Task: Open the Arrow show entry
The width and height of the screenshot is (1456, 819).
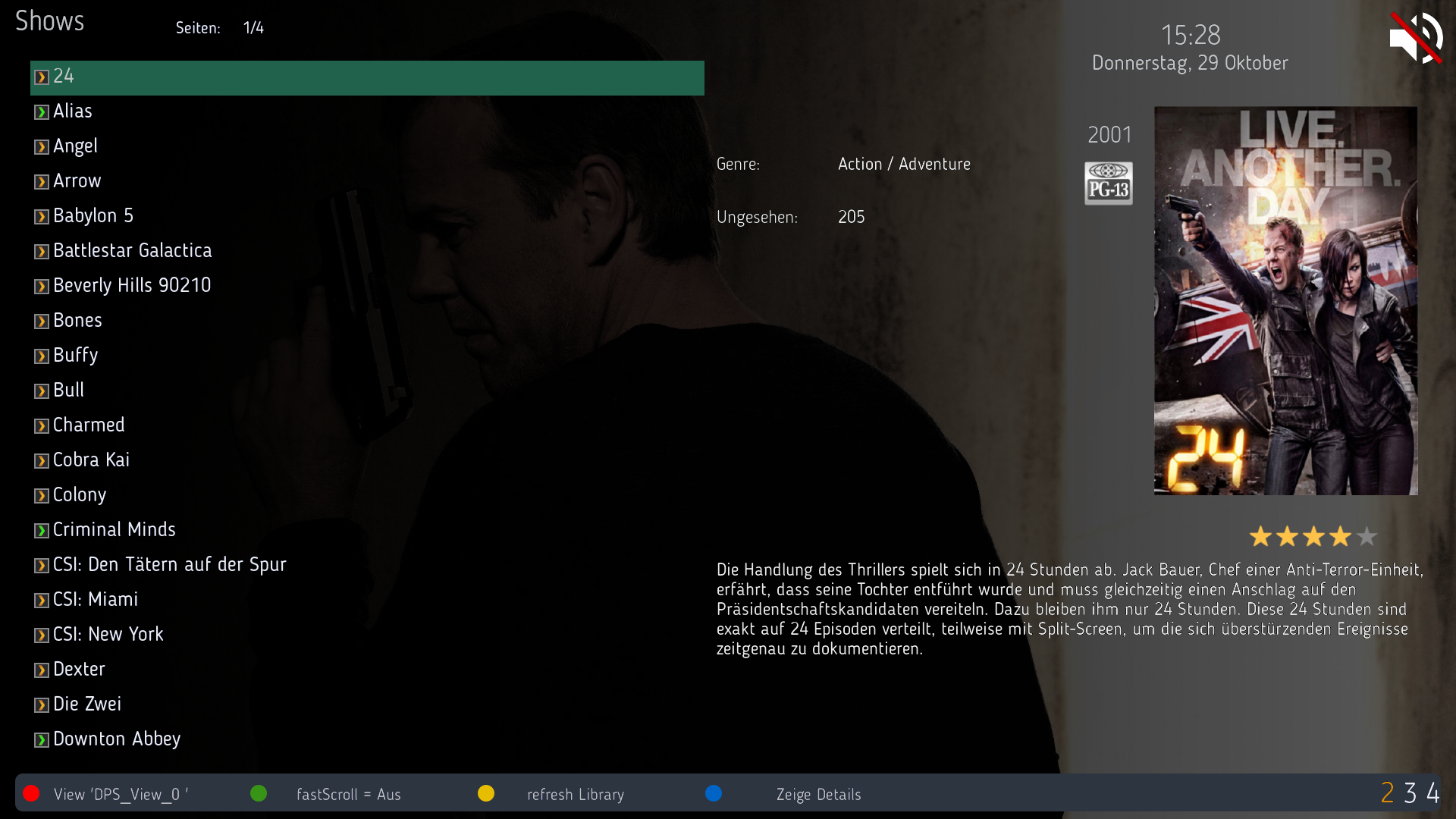Action: click(367, 181)
